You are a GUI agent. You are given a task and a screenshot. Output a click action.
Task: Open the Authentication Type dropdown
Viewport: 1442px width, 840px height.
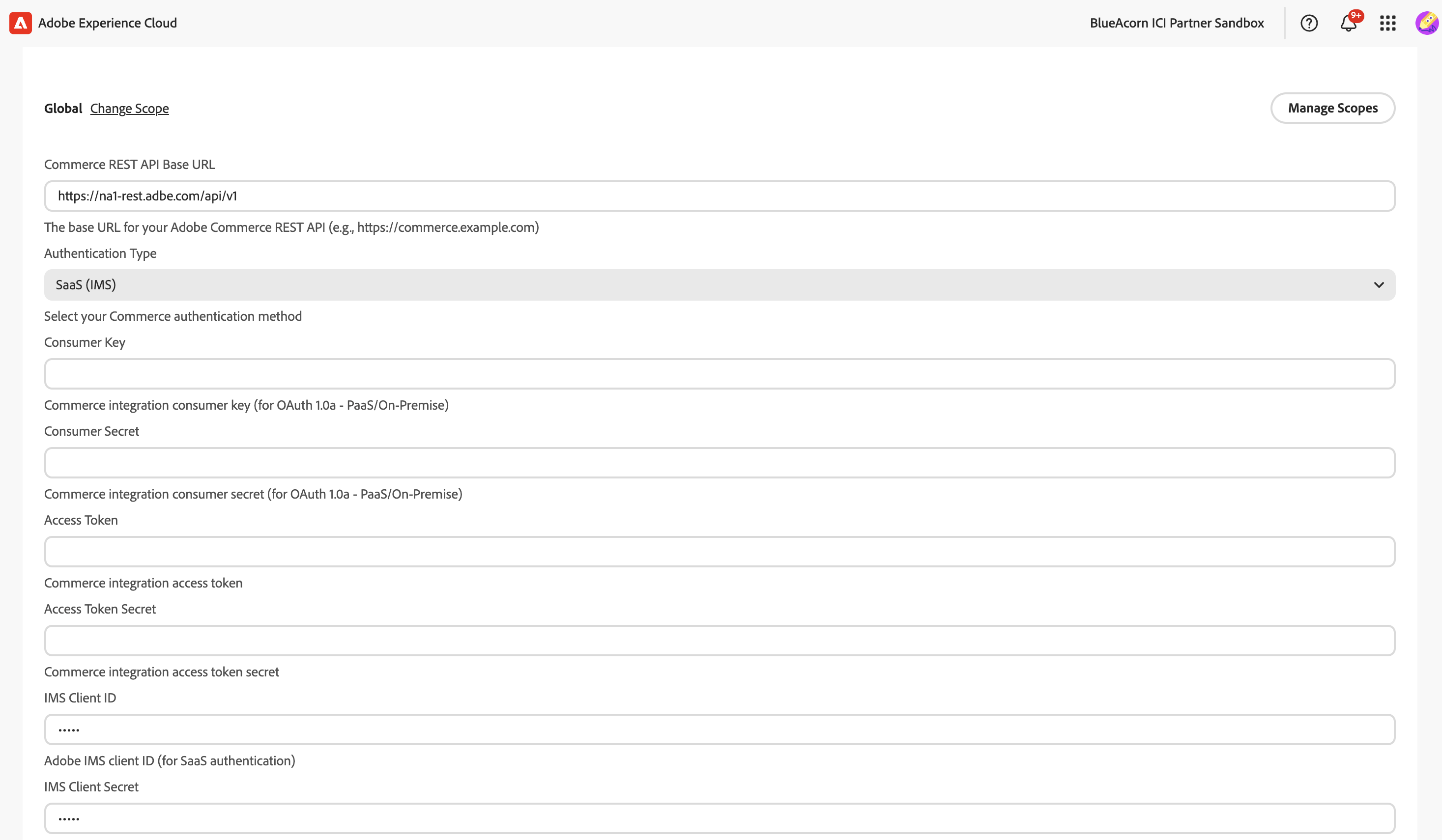[x=720, y=285]
